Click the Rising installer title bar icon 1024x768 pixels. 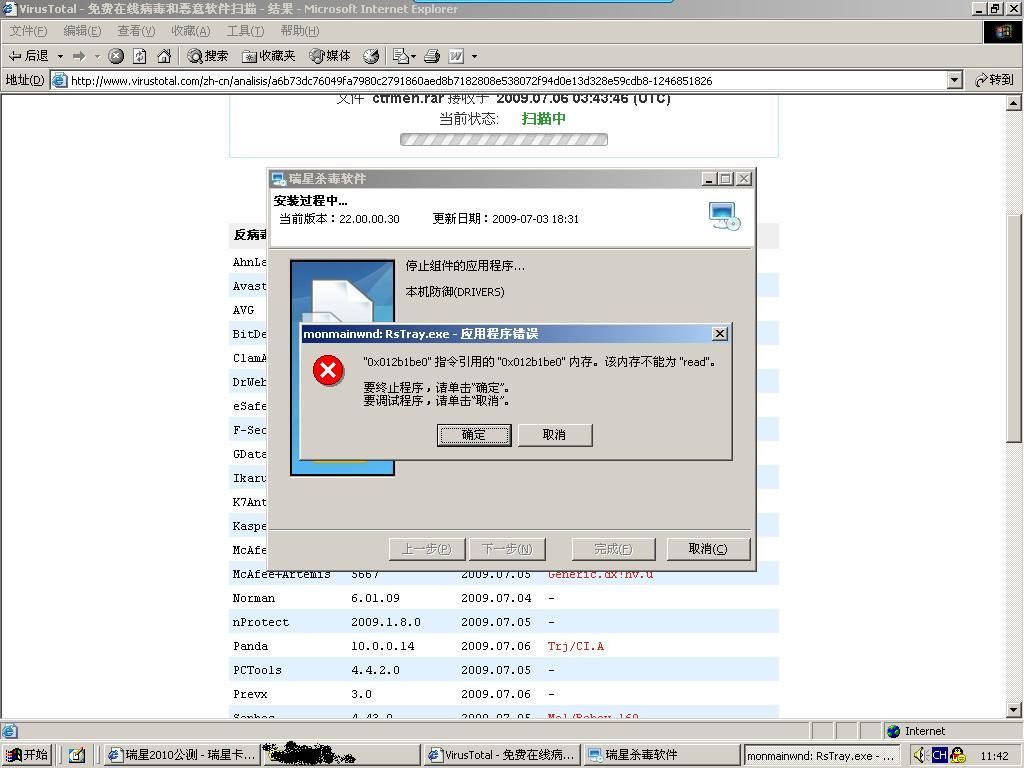(279, 179)
